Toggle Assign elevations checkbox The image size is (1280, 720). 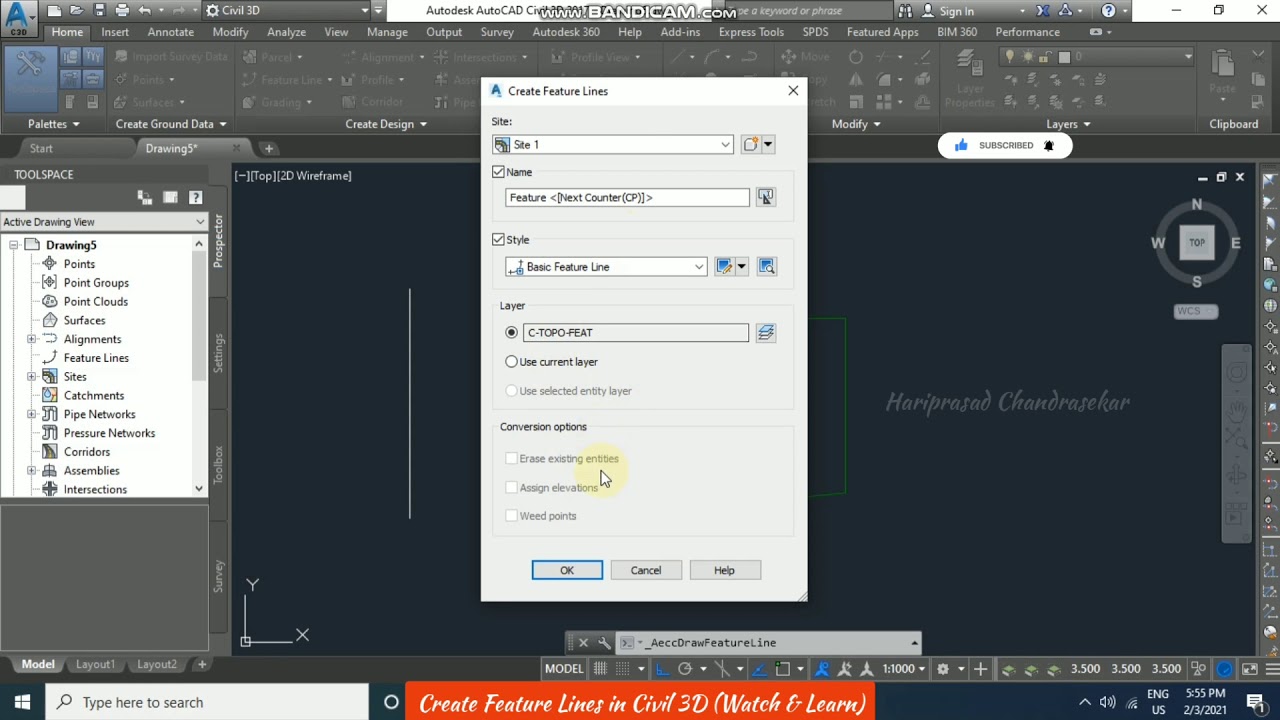(511, 488)
